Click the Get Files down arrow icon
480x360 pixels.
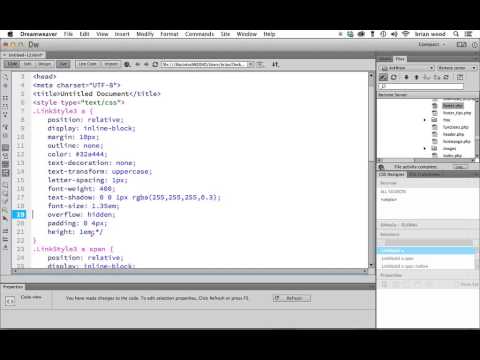[406, 77]
